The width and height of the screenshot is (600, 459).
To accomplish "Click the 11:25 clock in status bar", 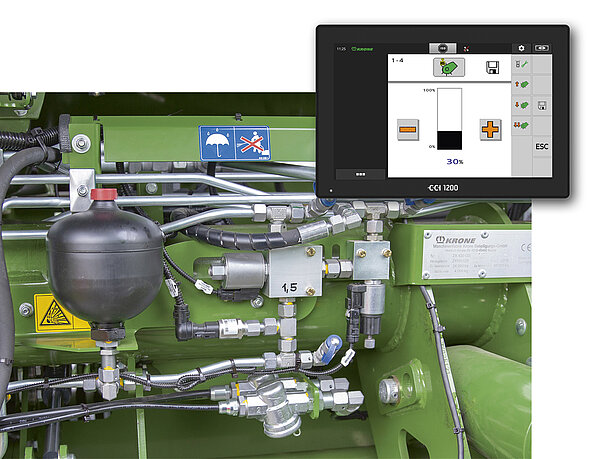I will 341,47.
